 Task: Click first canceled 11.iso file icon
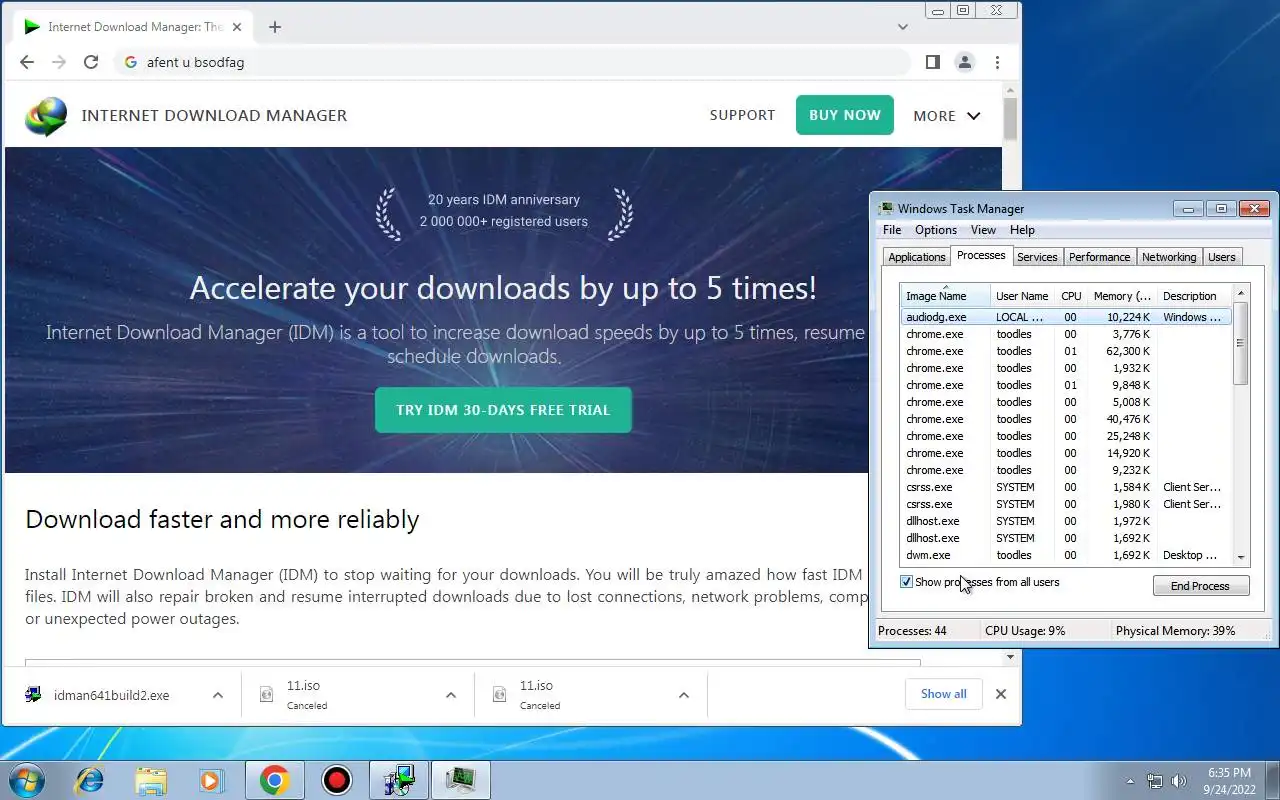coord(266,694)
